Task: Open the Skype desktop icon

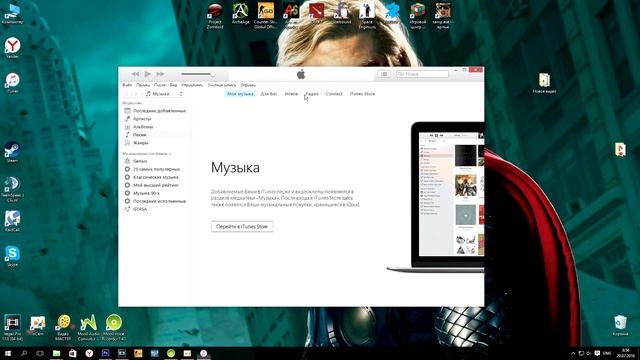Action: 12,256
